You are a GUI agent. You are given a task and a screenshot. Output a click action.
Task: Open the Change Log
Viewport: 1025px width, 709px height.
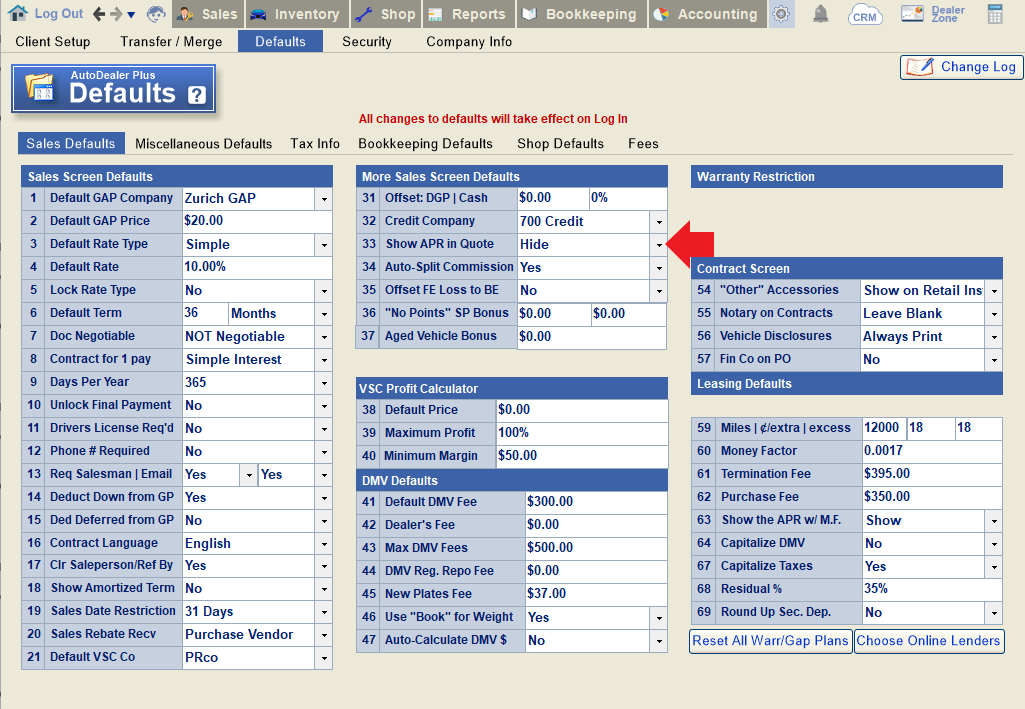tap(961, 67)
